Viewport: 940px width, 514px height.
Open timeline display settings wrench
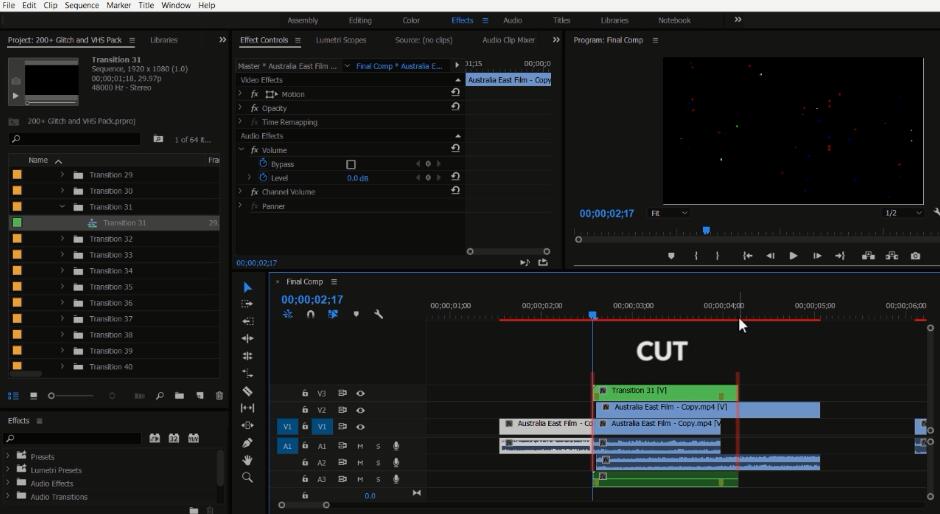point(379,314)
